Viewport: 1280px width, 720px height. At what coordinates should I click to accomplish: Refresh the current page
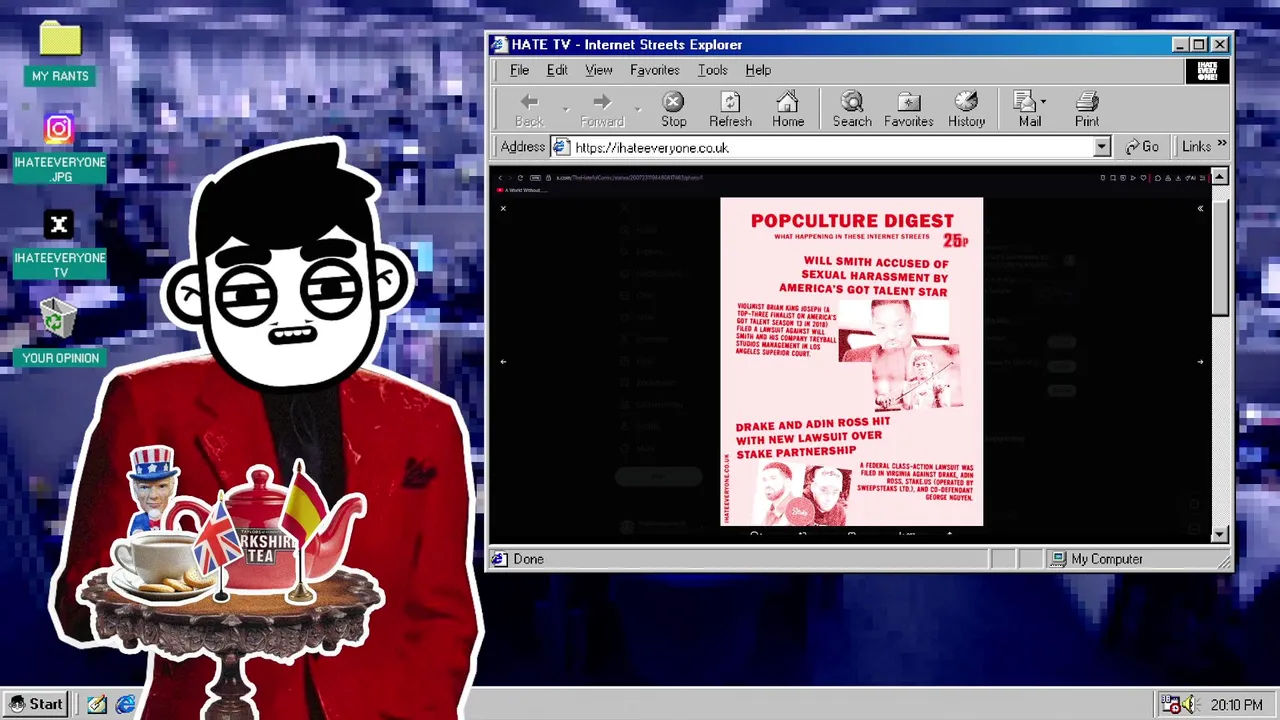pos(730,109)
